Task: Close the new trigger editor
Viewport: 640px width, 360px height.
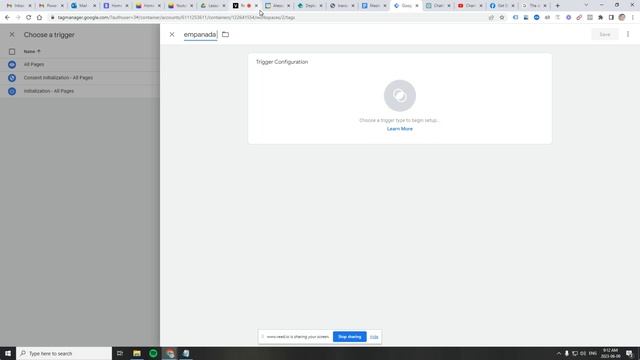Action: (x=172, y=35)
